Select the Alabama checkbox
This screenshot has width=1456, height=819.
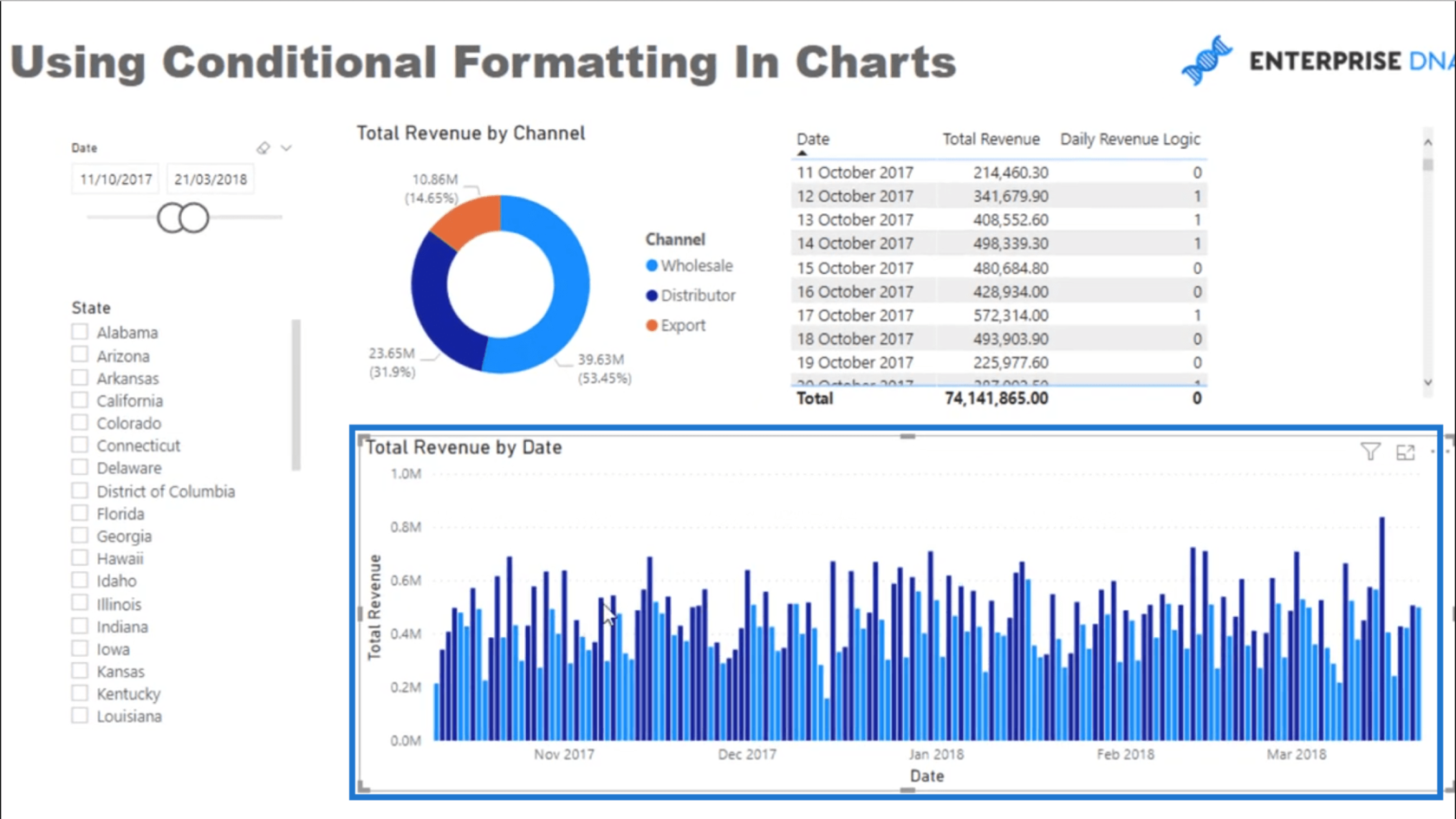pyautogui.click(x=80, y=332)
